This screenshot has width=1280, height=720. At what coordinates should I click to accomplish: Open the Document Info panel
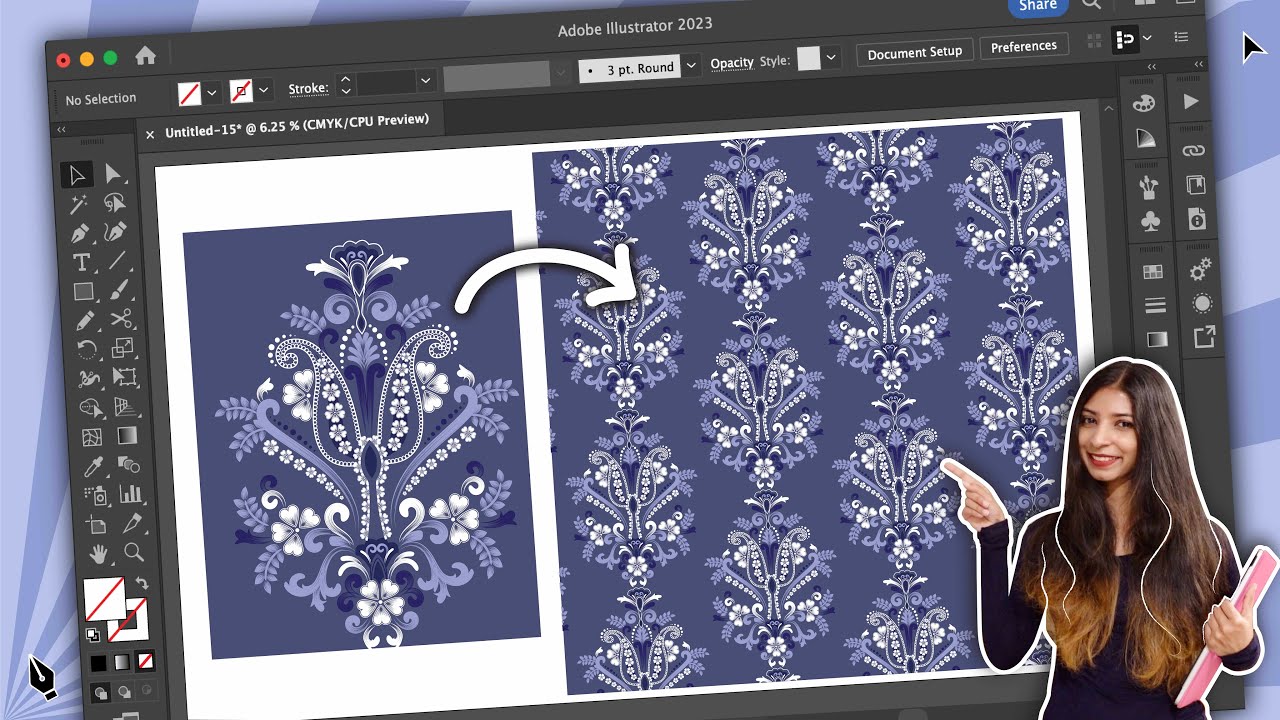coord(1197,218)
